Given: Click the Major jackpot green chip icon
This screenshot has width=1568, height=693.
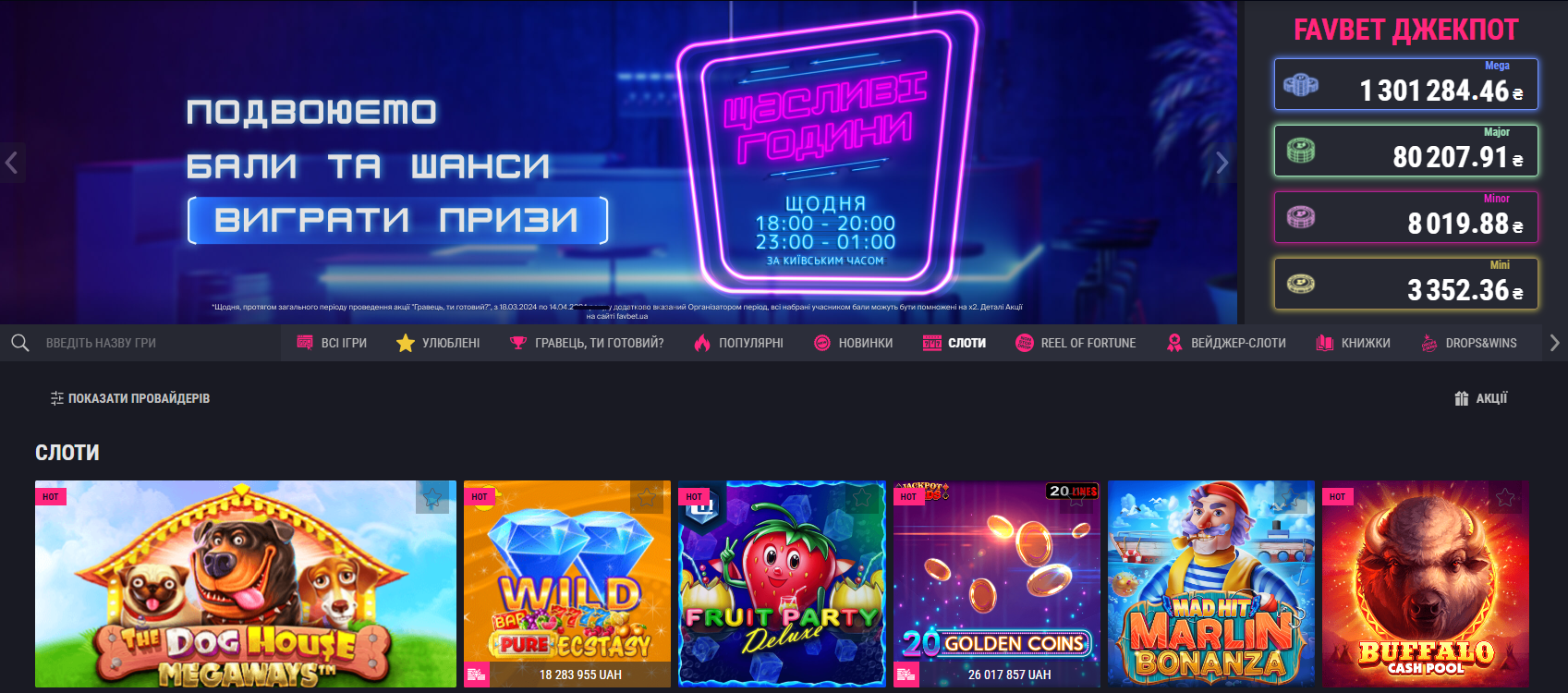Looking at the screenshot, I should (1301, 151).
